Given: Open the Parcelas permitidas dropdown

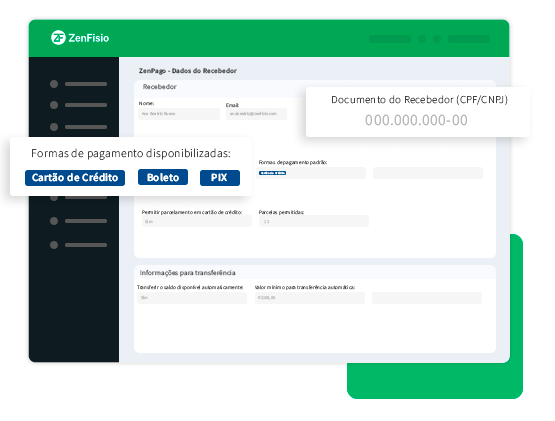Looking at the screenshot, I should 314,221.
